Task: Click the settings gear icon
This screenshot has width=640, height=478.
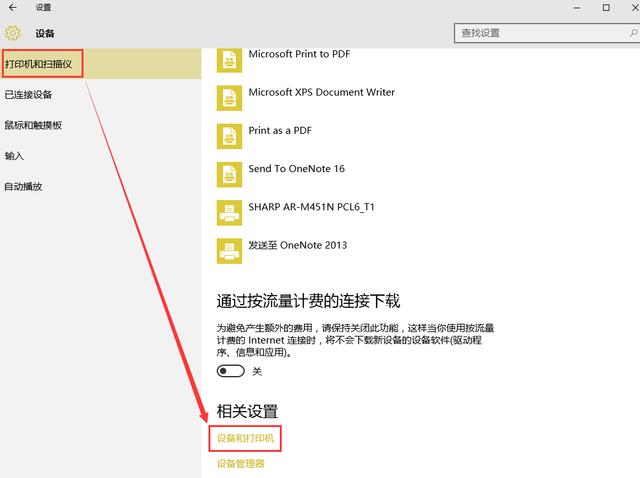Action: [x=13, y=34]
